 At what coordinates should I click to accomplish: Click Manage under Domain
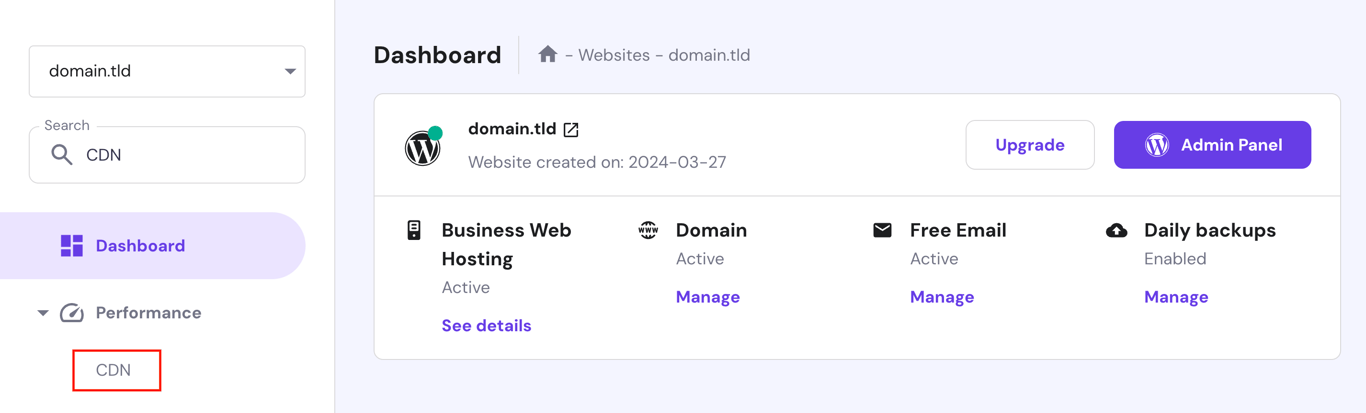pyautogui.click(x=708, y=297)
